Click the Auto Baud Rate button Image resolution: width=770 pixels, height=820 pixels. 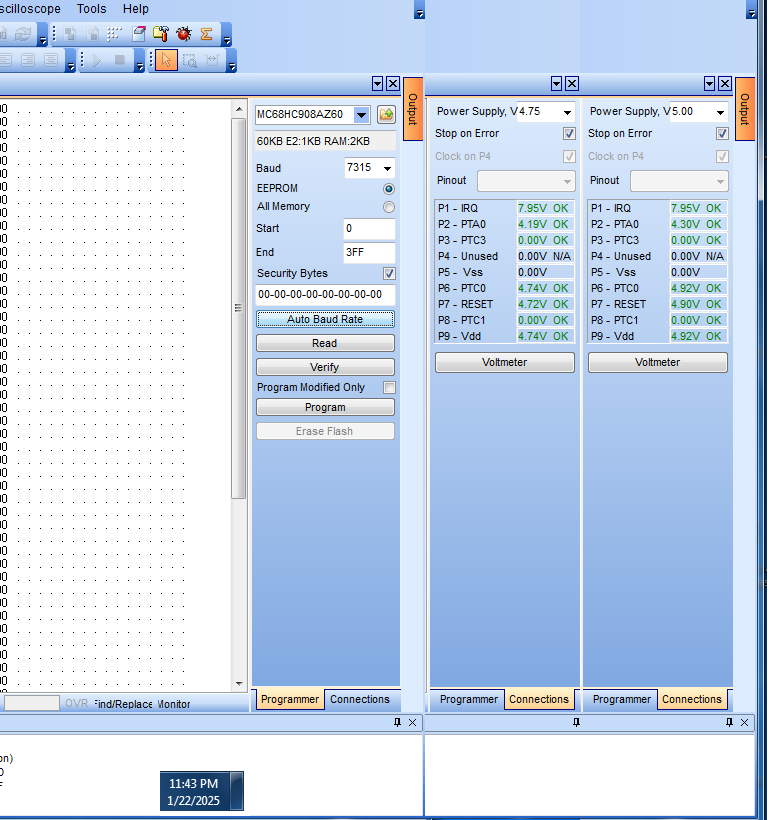click(x=325, y=319)
